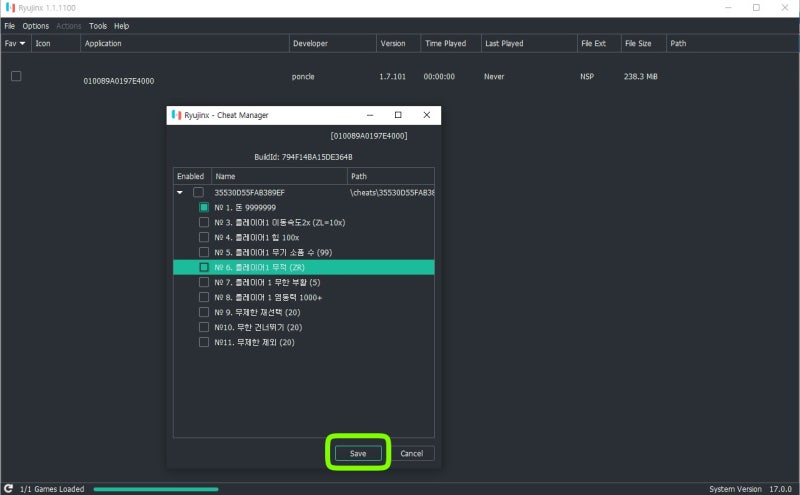Sort by File Size column header
Screen dimensions: 800x495
643,43
